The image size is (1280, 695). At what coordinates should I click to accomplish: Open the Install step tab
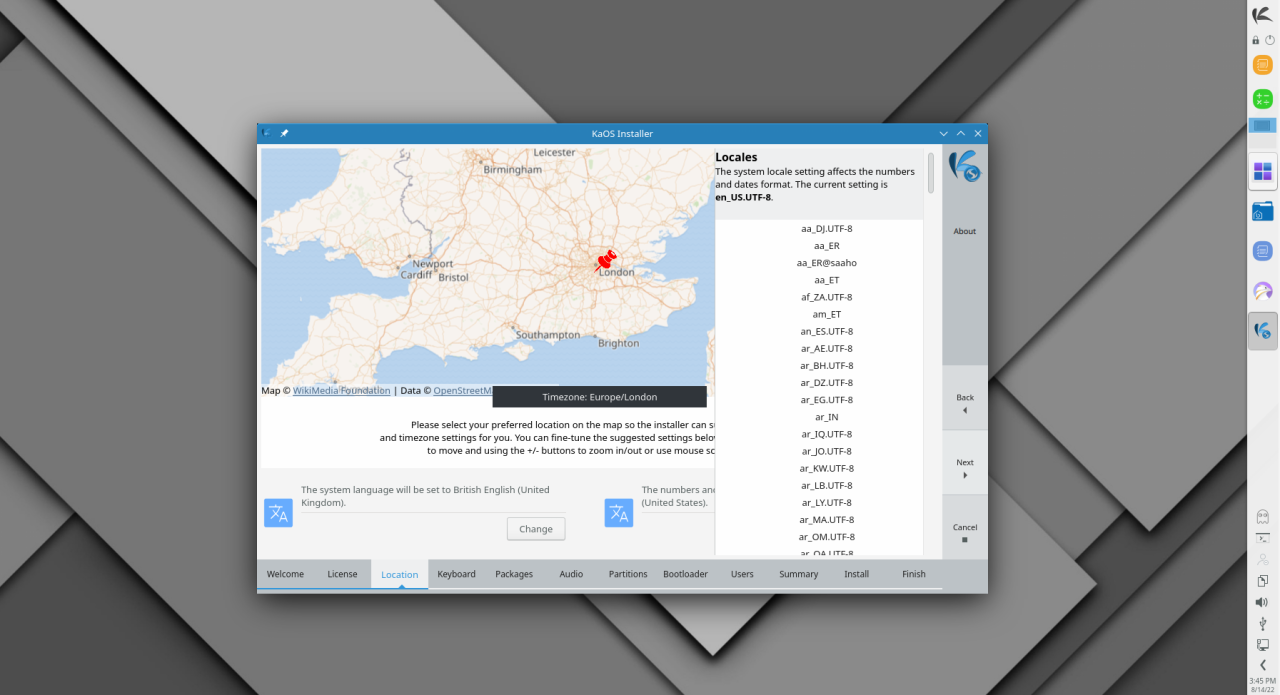pyautogui.click(x=856, y=574)
